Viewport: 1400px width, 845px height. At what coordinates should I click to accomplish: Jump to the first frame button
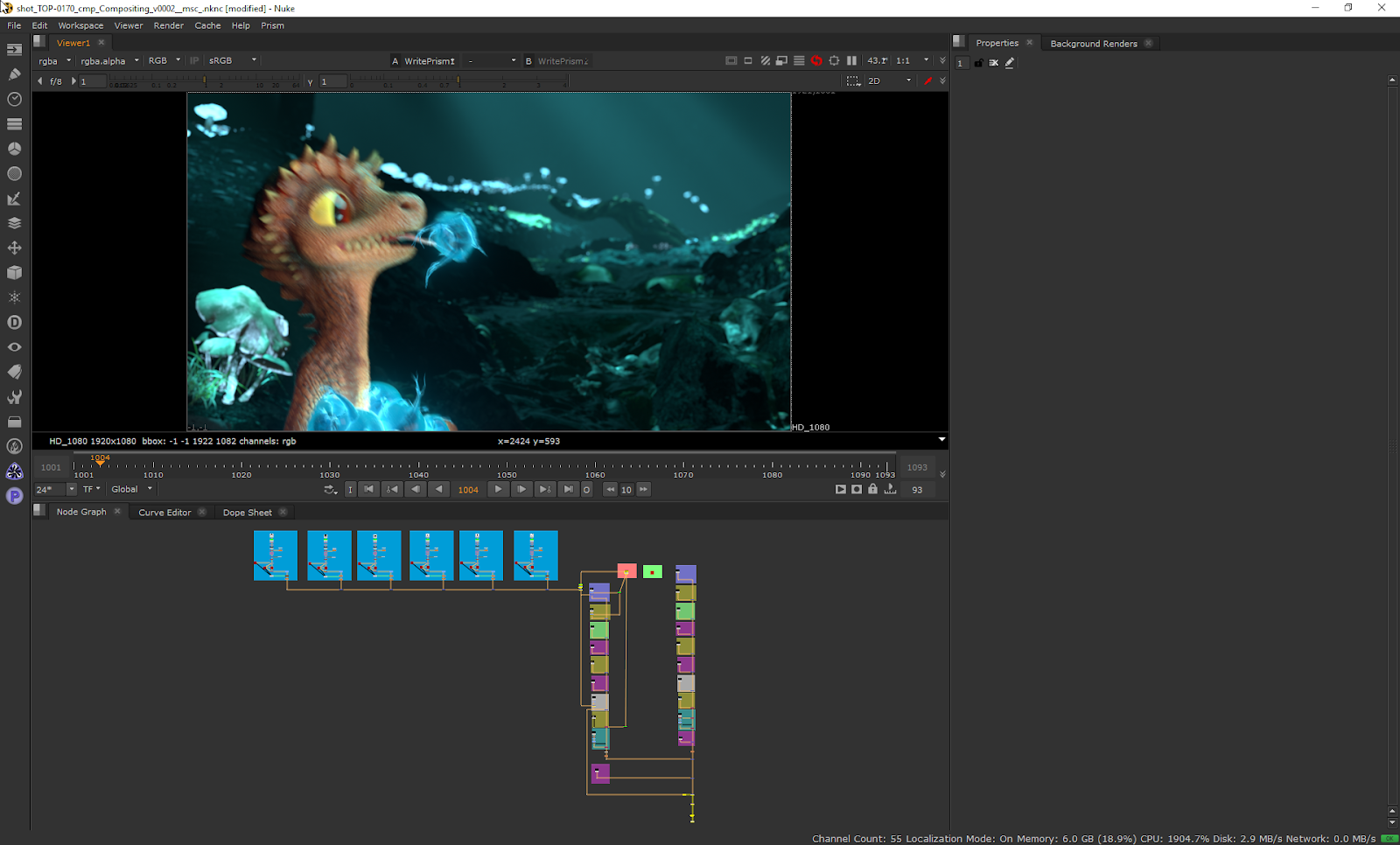(x=369, y=490)
